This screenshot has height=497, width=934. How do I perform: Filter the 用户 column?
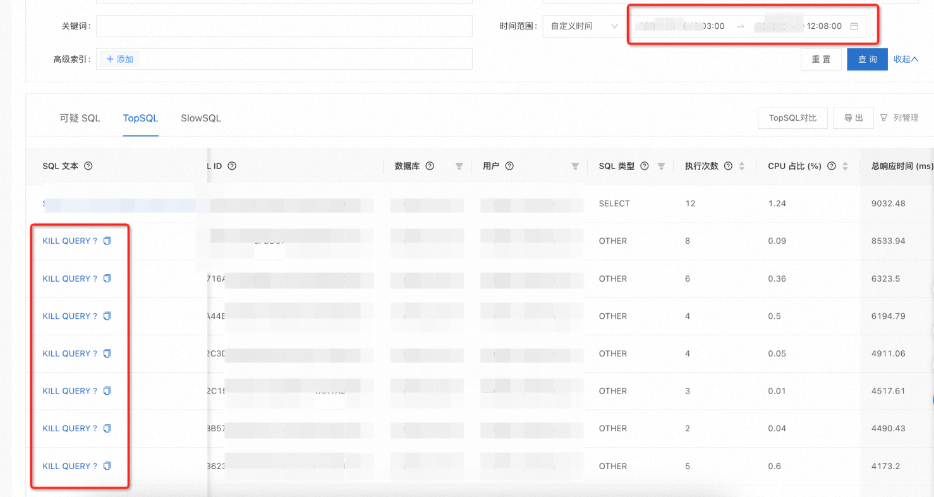click(575, 166)
